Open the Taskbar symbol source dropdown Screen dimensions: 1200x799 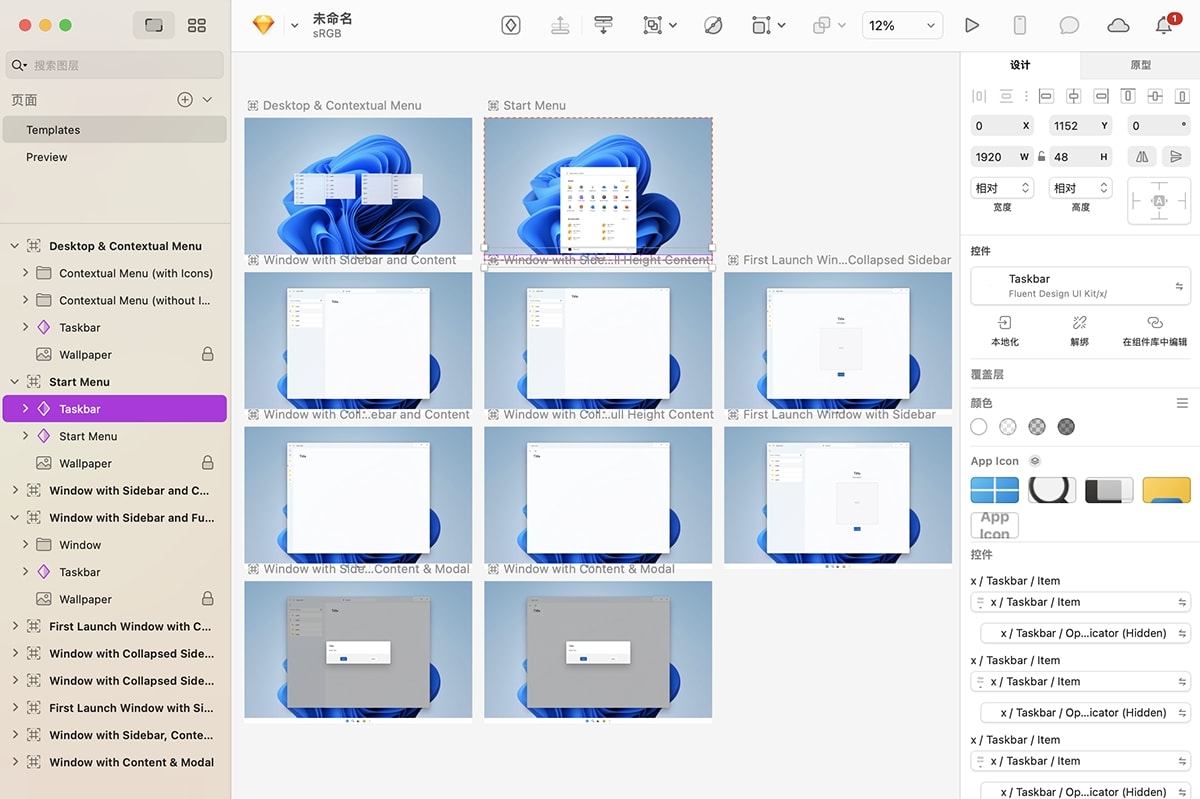(x=1081, y=286)
